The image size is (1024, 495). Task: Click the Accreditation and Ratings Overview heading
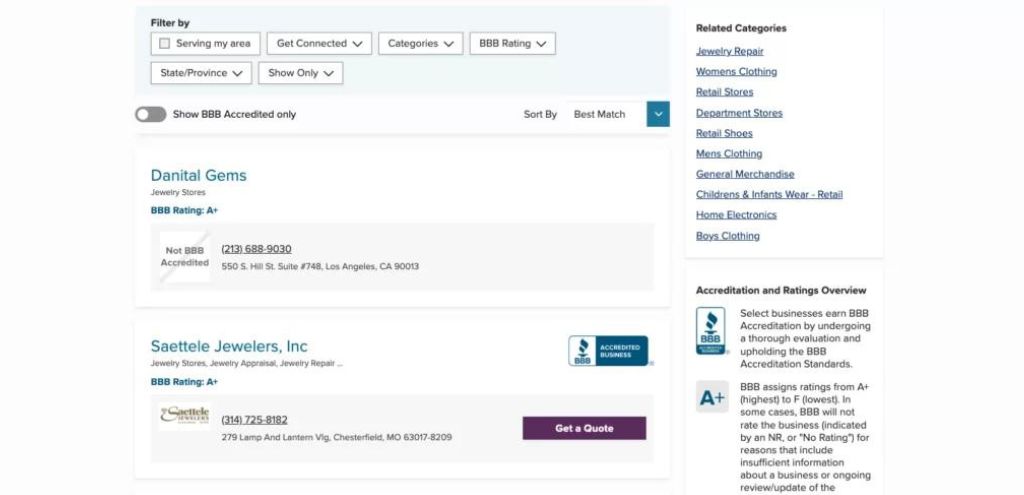click(781, 291)
